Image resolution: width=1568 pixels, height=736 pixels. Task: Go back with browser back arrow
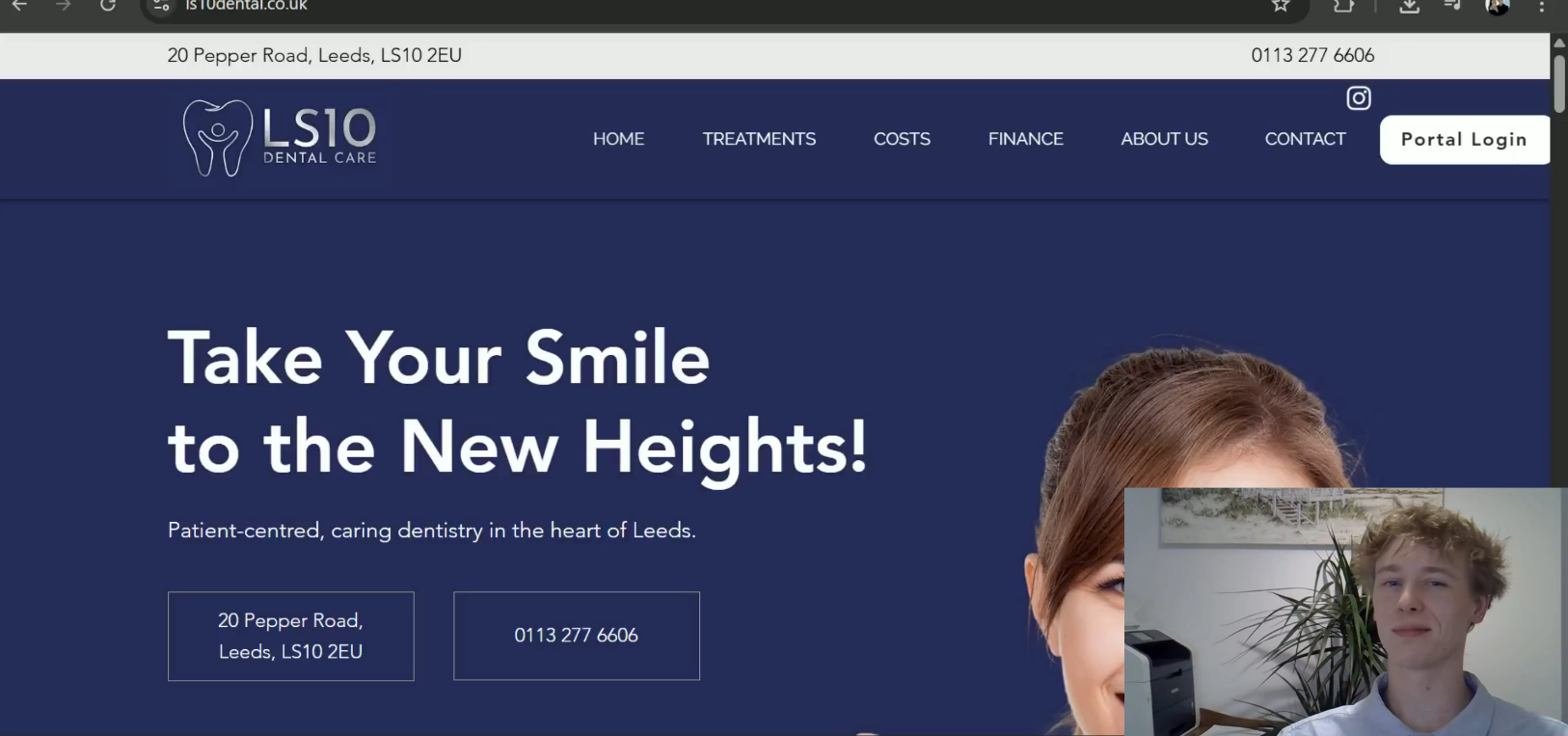[19, 6]
